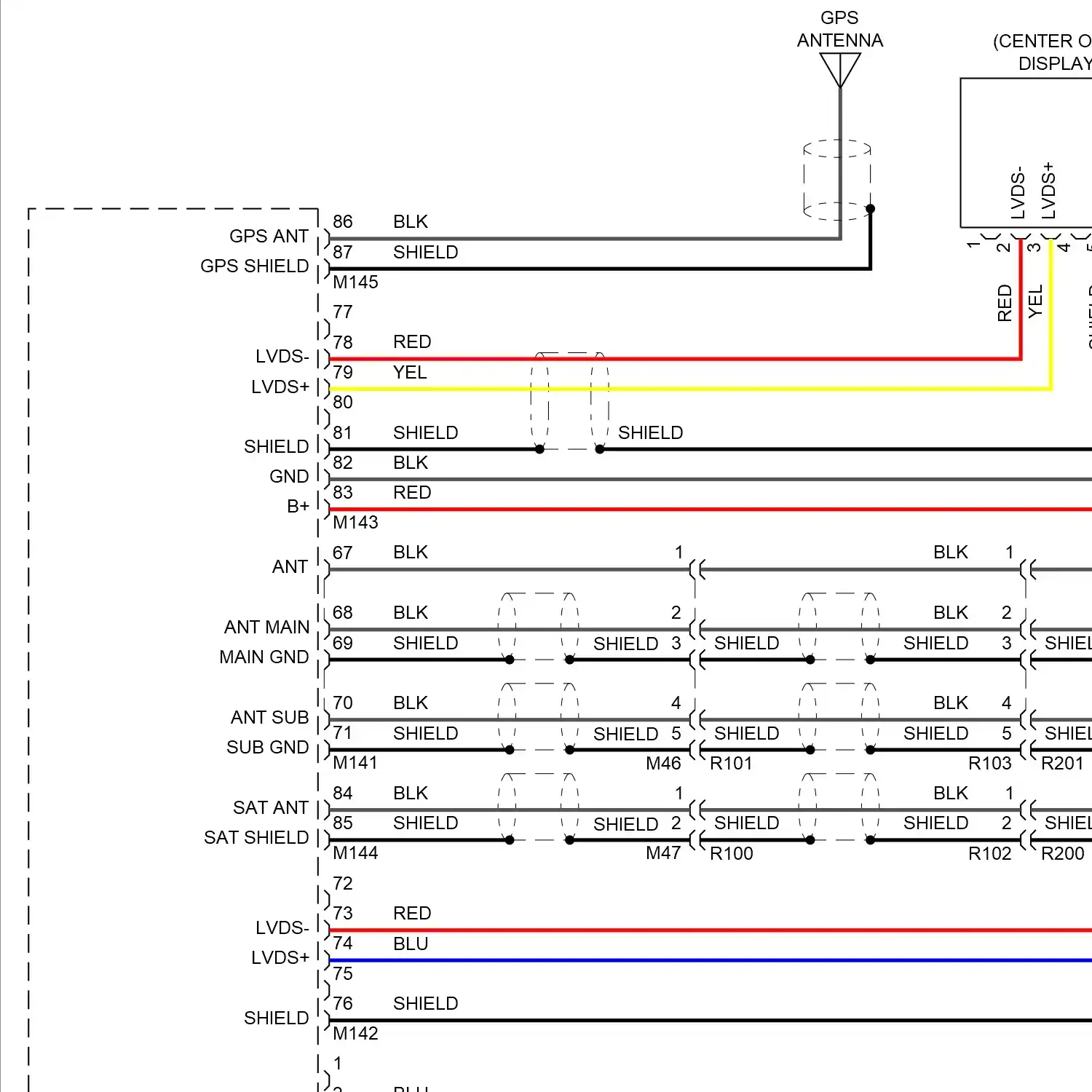Select pin number 87
This screenshot has width=1092, height=1092.
point(342,252)
